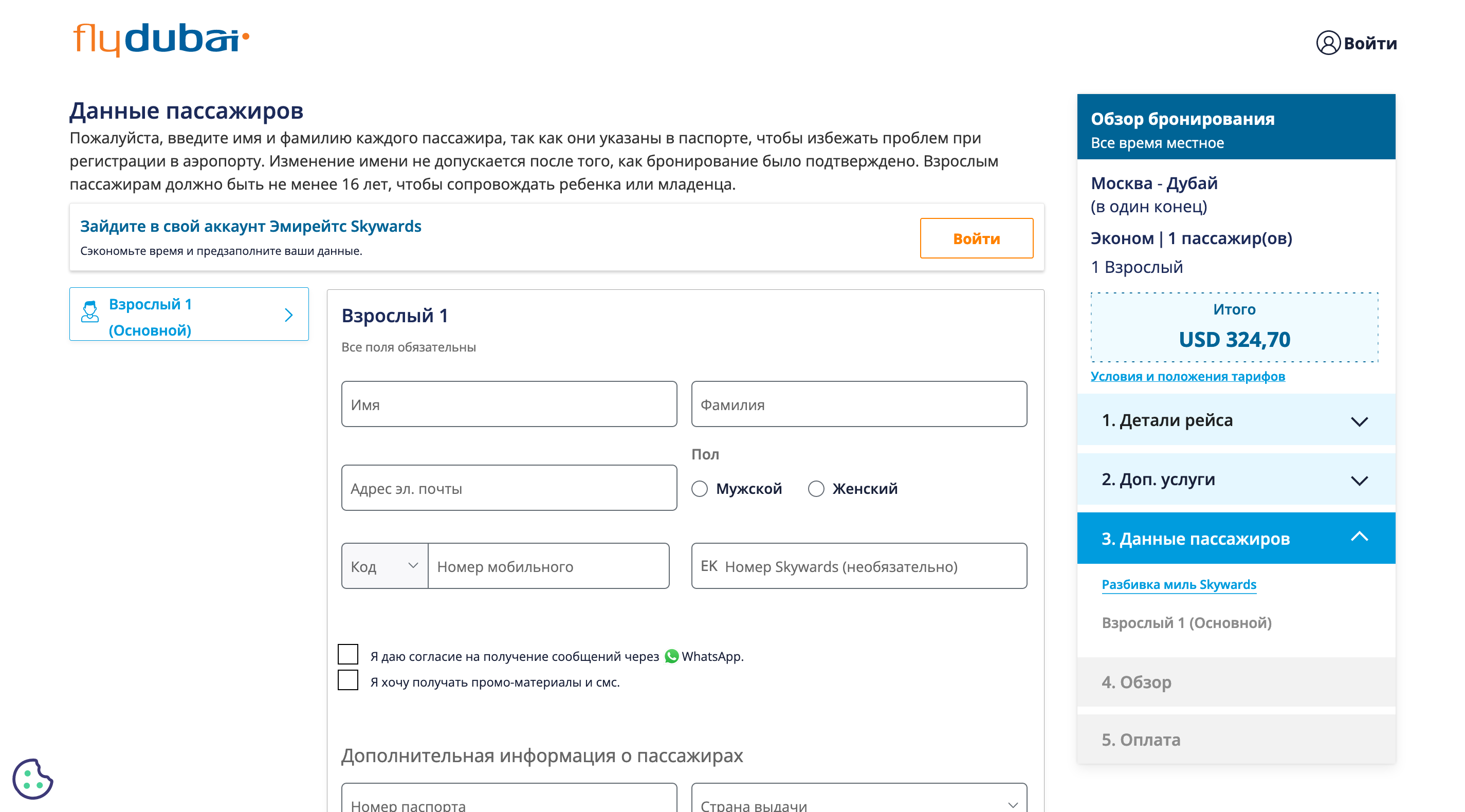Click the WhatsApp logo icon
The image size is (1465, 812).
[x=672, y=656]
